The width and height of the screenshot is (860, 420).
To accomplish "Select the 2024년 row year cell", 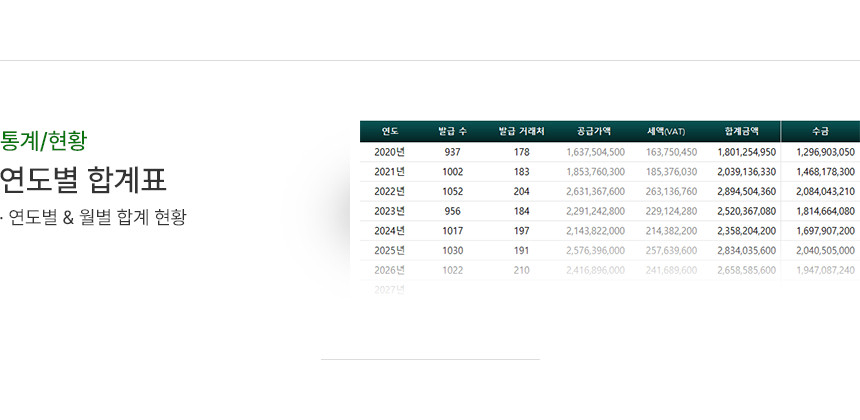I will [x=389, y=231].
